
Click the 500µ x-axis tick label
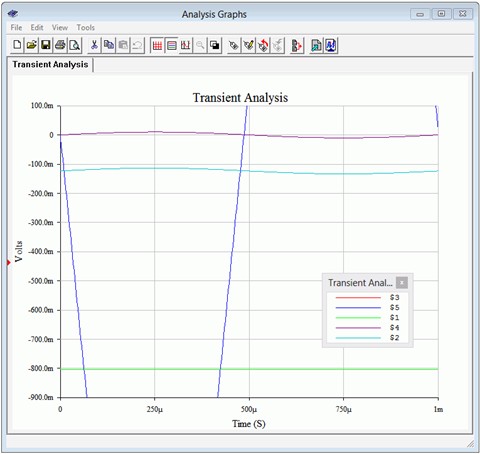click(249, 409)
